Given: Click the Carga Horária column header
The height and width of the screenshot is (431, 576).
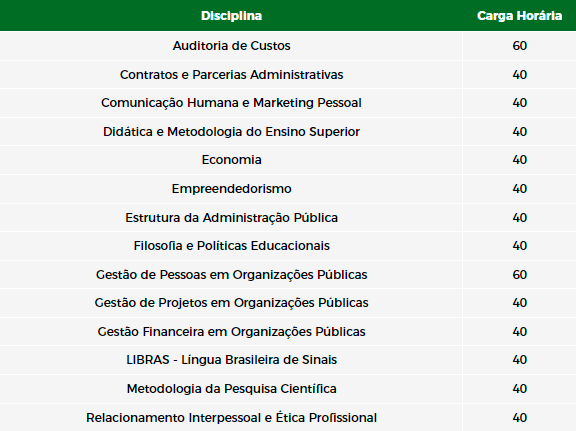Looking at the screenshot, I should (519, 16).
